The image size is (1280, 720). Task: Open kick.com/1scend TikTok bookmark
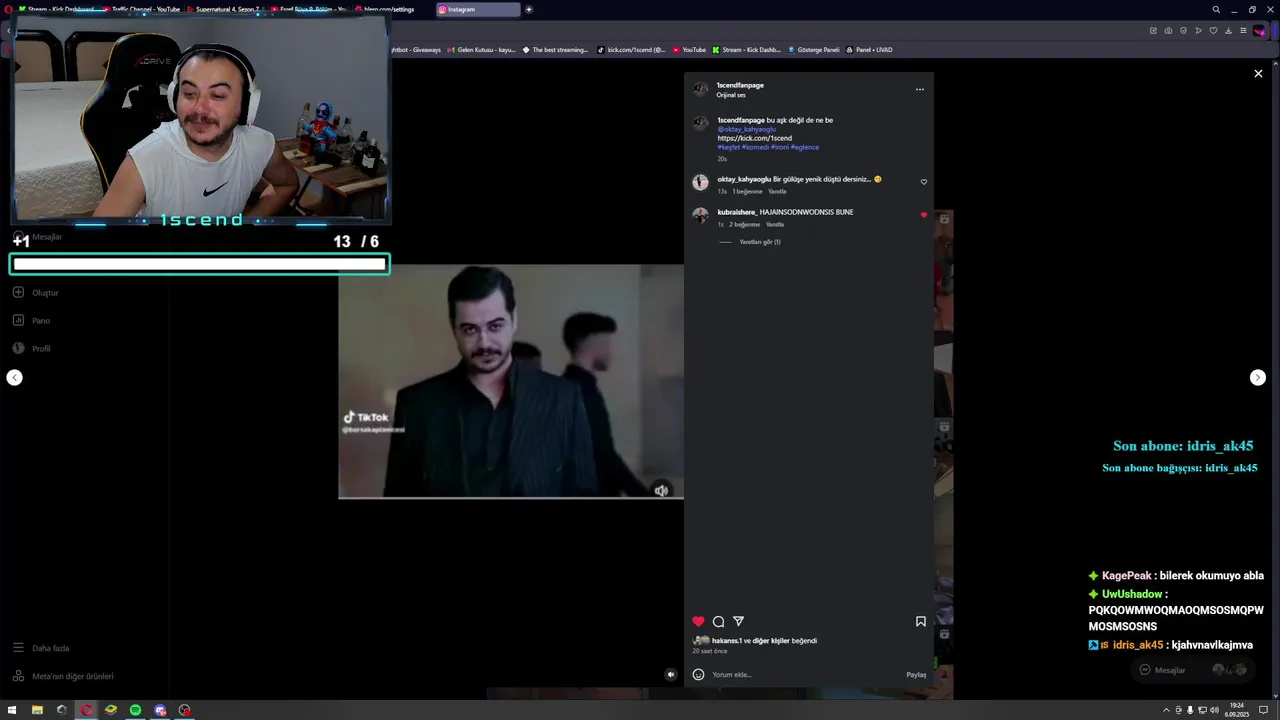tap(632, 49)
